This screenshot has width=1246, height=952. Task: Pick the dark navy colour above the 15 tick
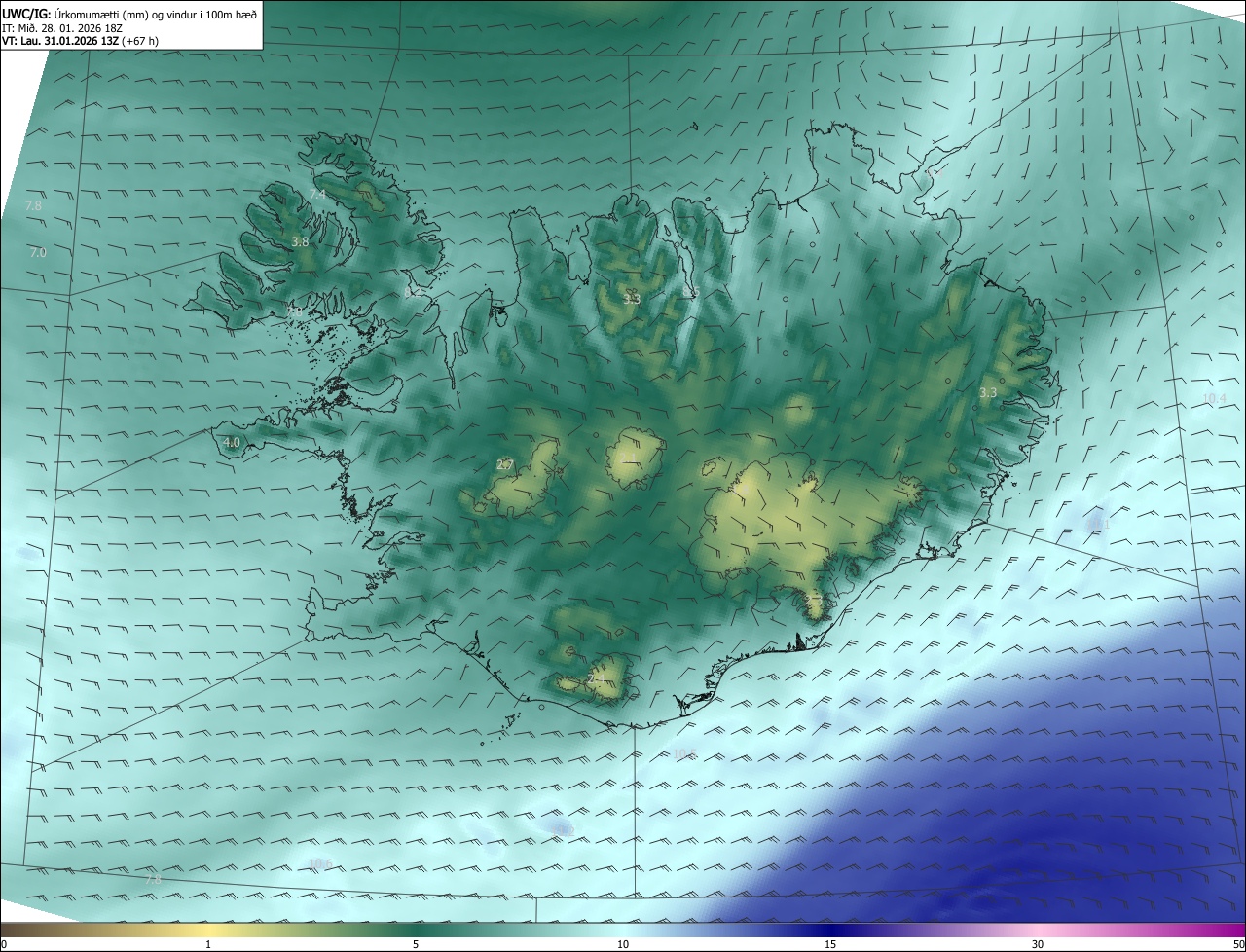point(830,930)
